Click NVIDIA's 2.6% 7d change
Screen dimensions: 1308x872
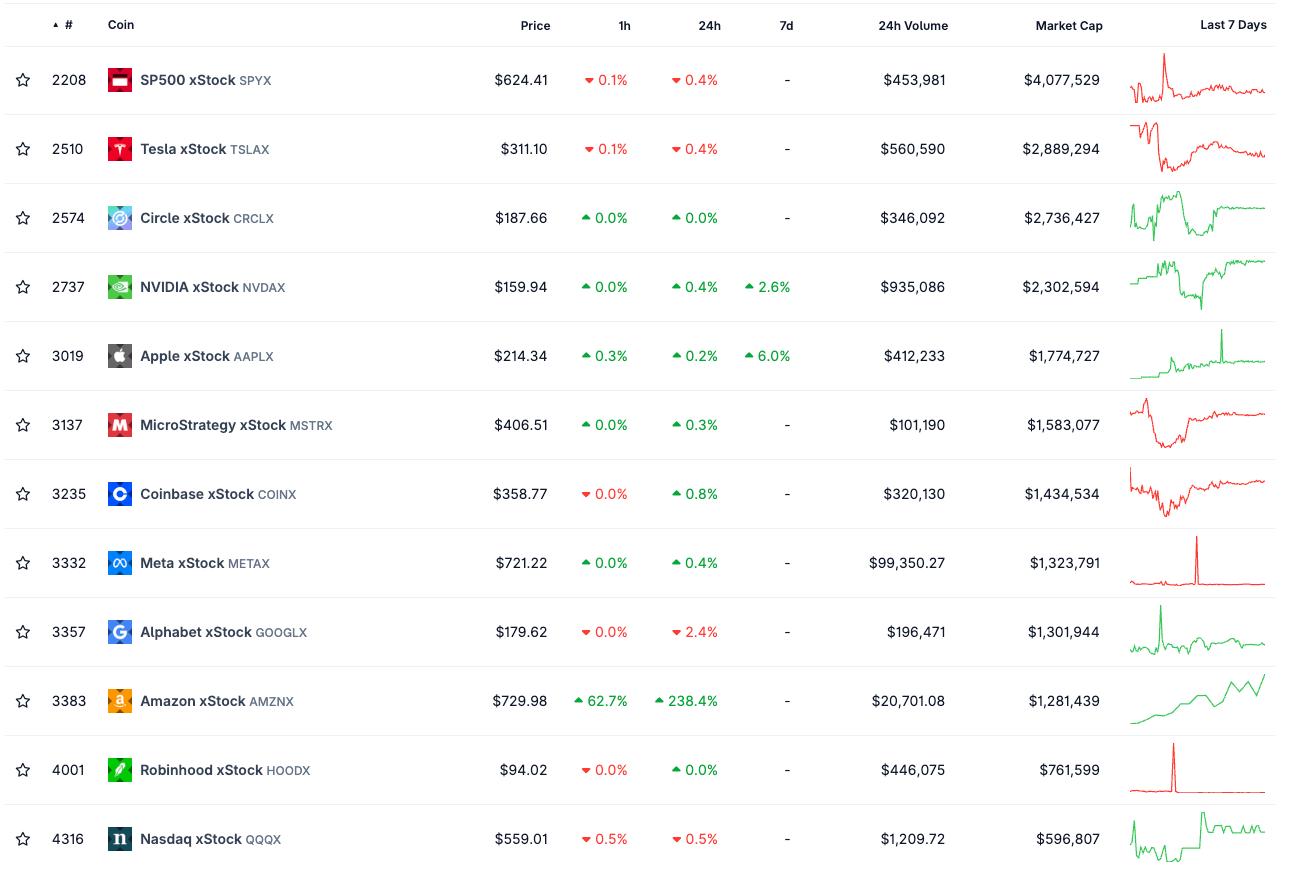pyautogui.click(x=767, y=287)
